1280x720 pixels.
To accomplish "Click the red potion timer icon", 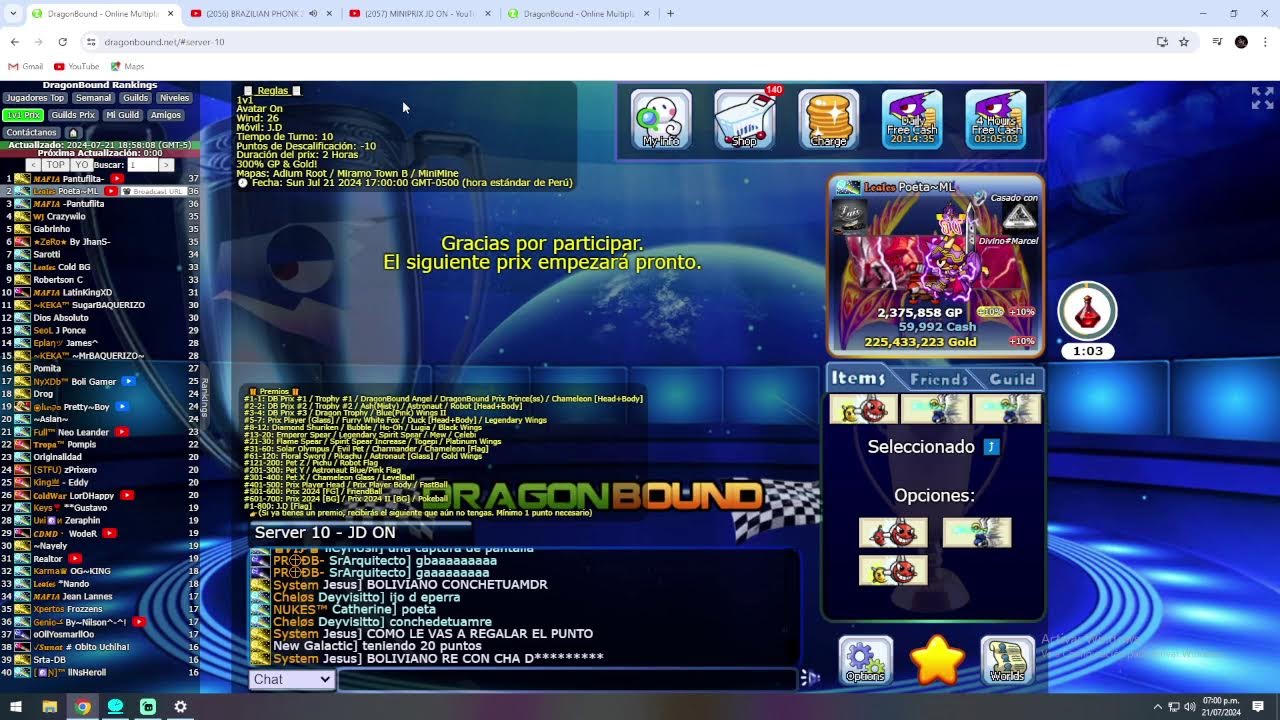I will tap(1087, 312).
